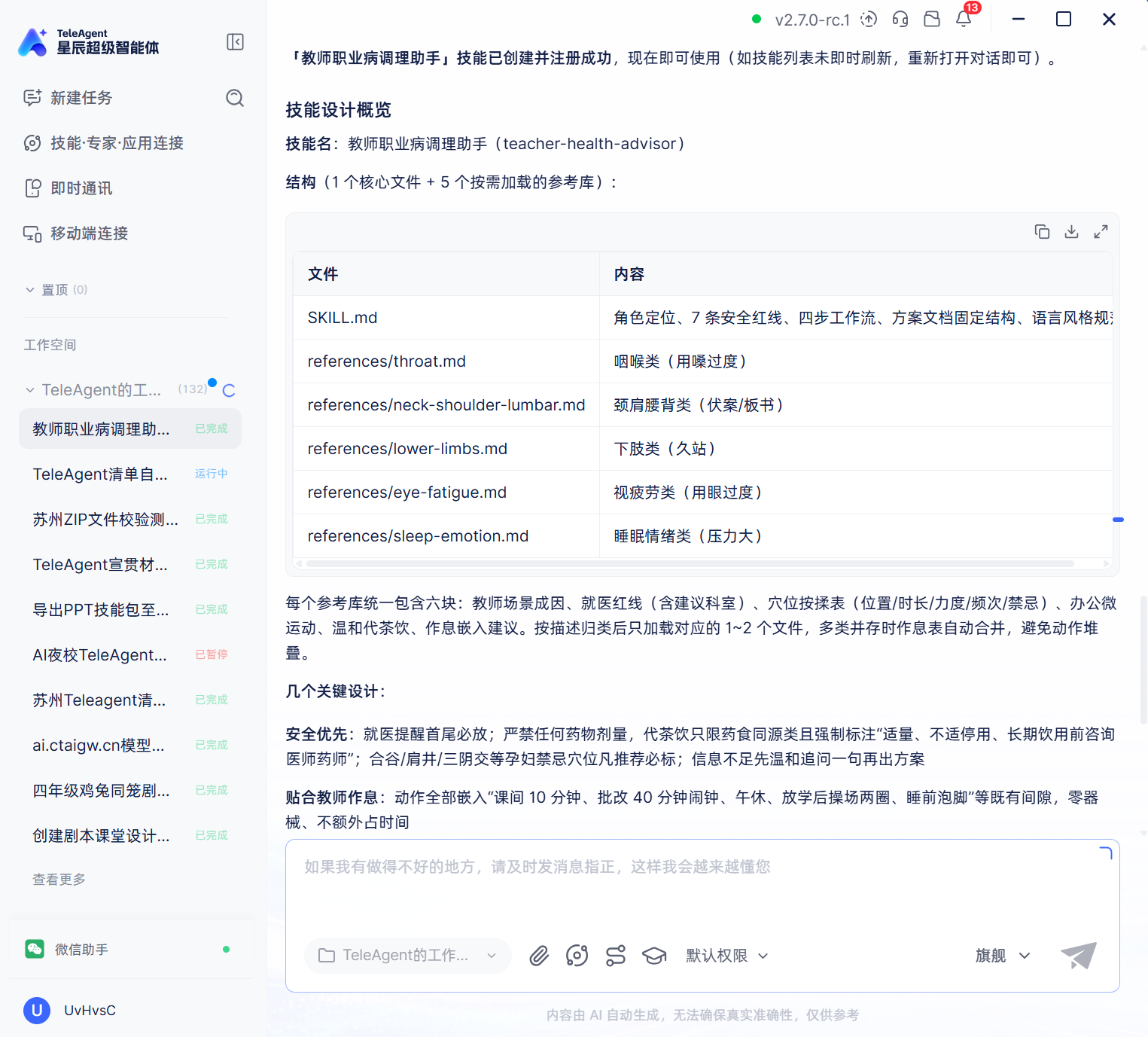Open the connector/workflow icon in input toolbar

(616, 956)
